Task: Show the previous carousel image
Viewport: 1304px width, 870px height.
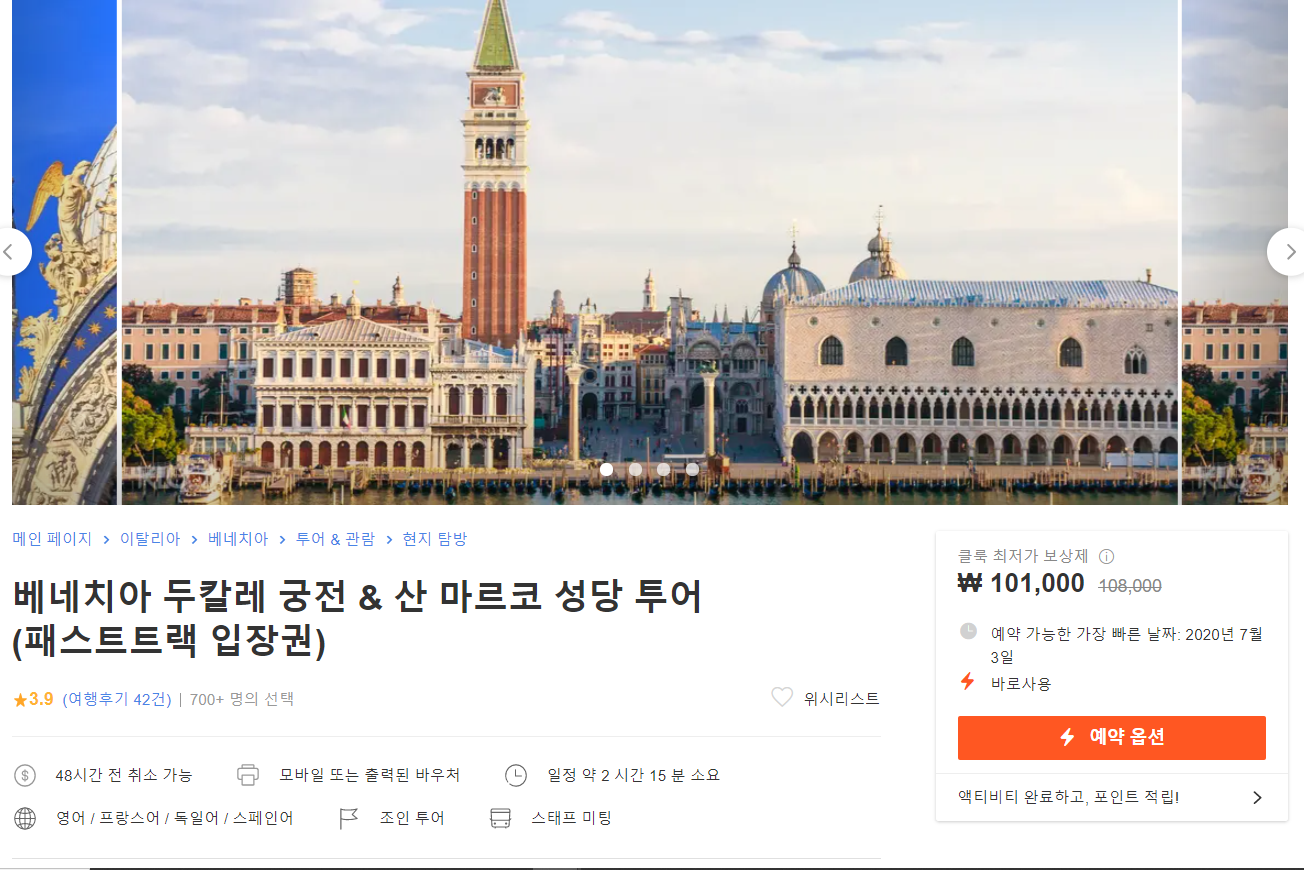Action: click(12, 252)
